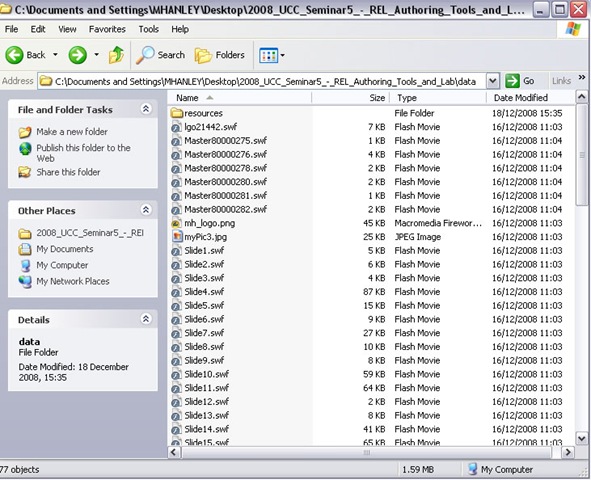Viewport: 591px width, 480px height.
Task: Click Share this folder link
Action: tap(68, 172)
